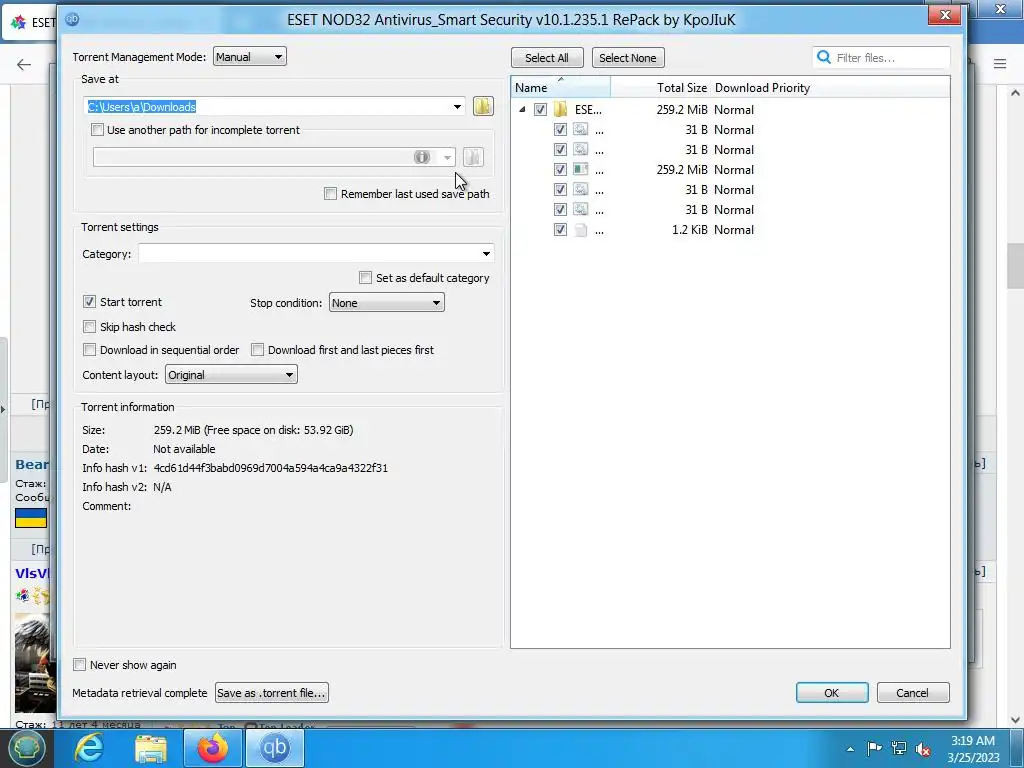The height and width of the screenshot is (768, 1024).
Task: Enable Use another path for incomplete torrent
Action: pos(97,130)
